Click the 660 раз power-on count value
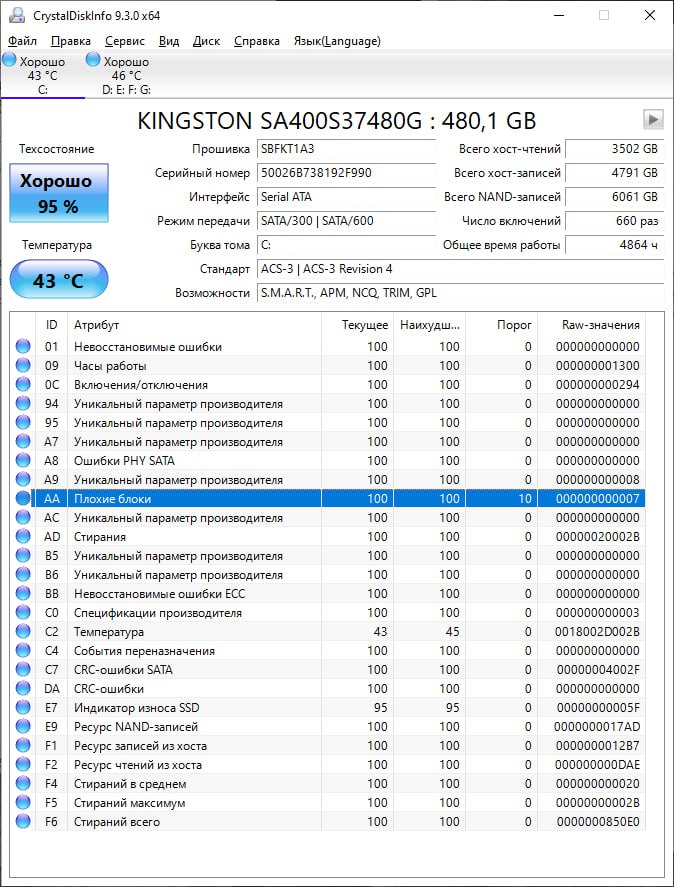674x887 pixels. point(614,221)
